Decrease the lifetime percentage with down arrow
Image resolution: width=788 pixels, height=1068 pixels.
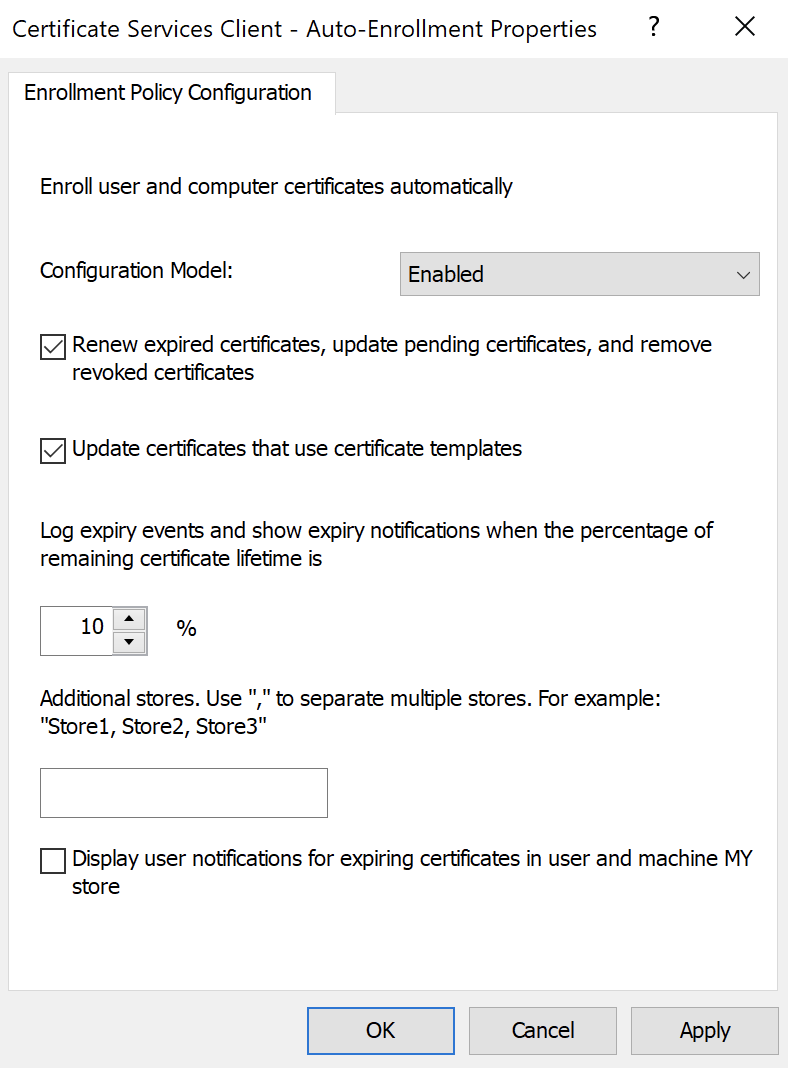129,643
